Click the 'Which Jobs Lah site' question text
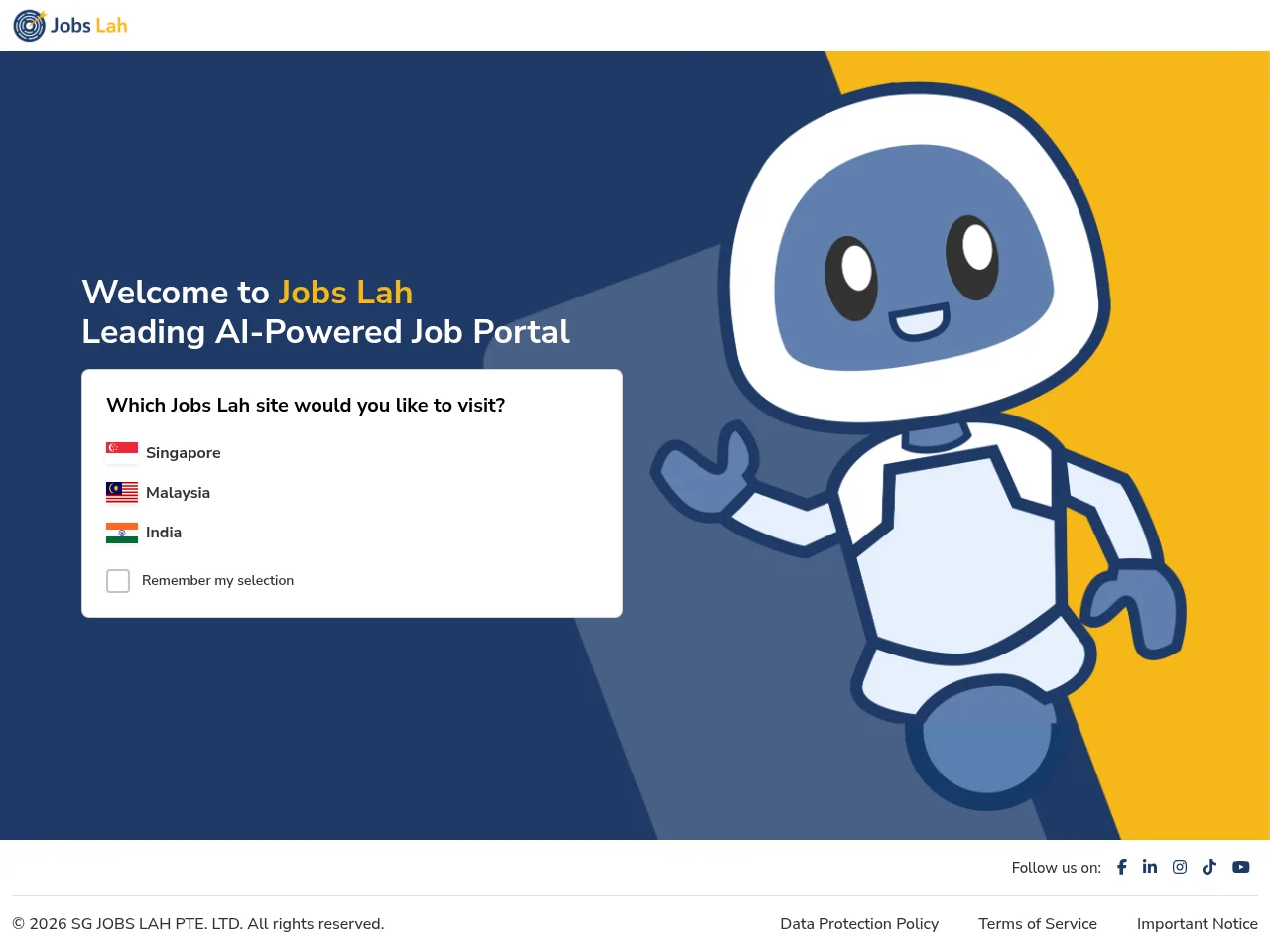The image size is (1270, 952). [306, 406]
